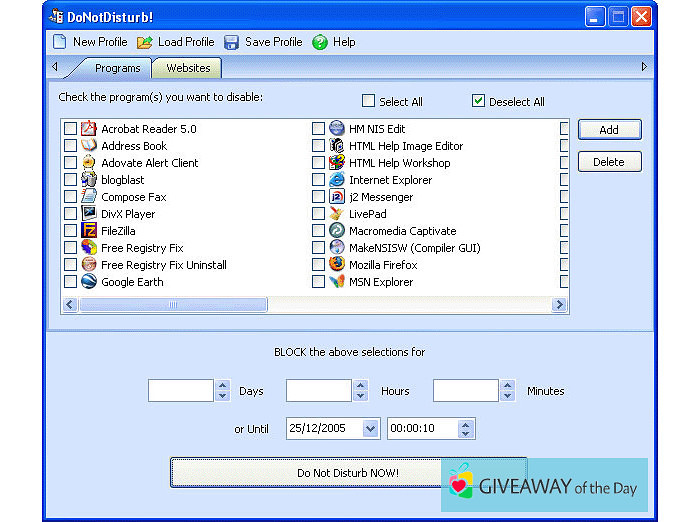The width and height of the screenshot is (700, 522).
Task: Check the Acrobat Reader 5.0 checkbox
Action: point(70,129)
